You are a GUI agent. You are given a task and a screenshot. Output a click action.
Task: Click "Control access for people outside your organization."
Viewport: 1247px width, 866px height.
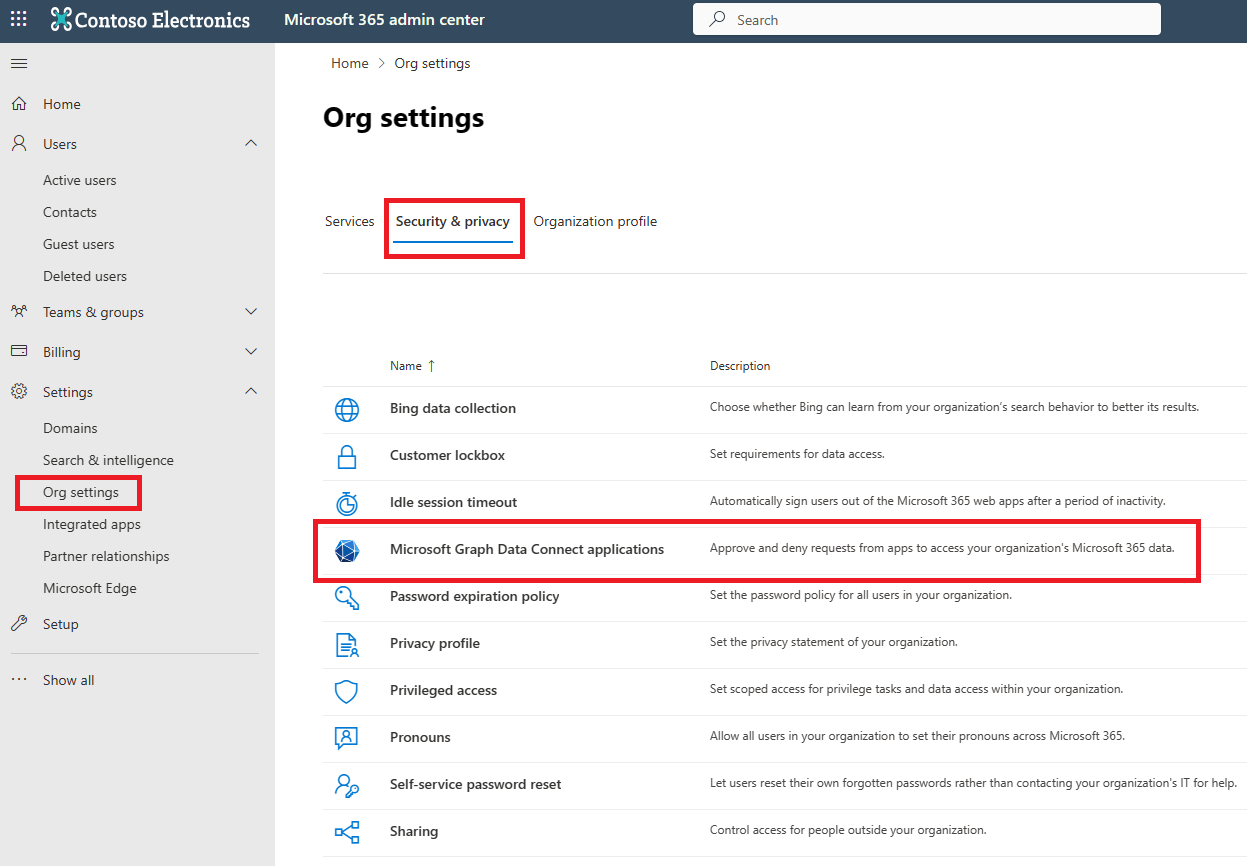848,830
